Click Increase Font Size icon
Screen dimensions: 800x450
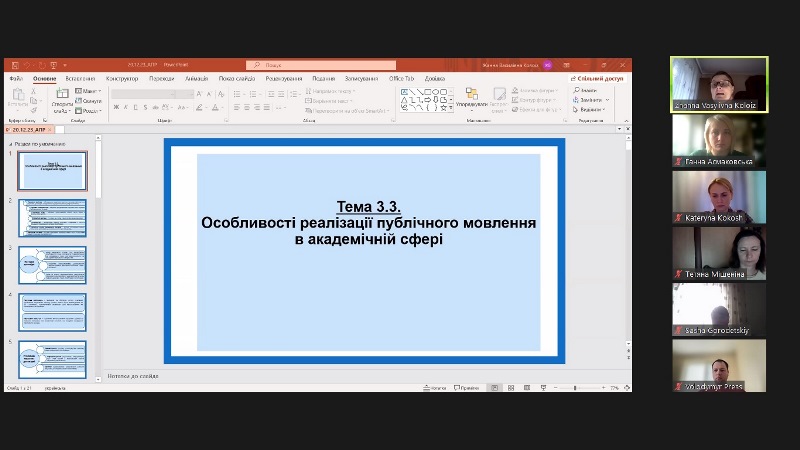tap(199, 94)
